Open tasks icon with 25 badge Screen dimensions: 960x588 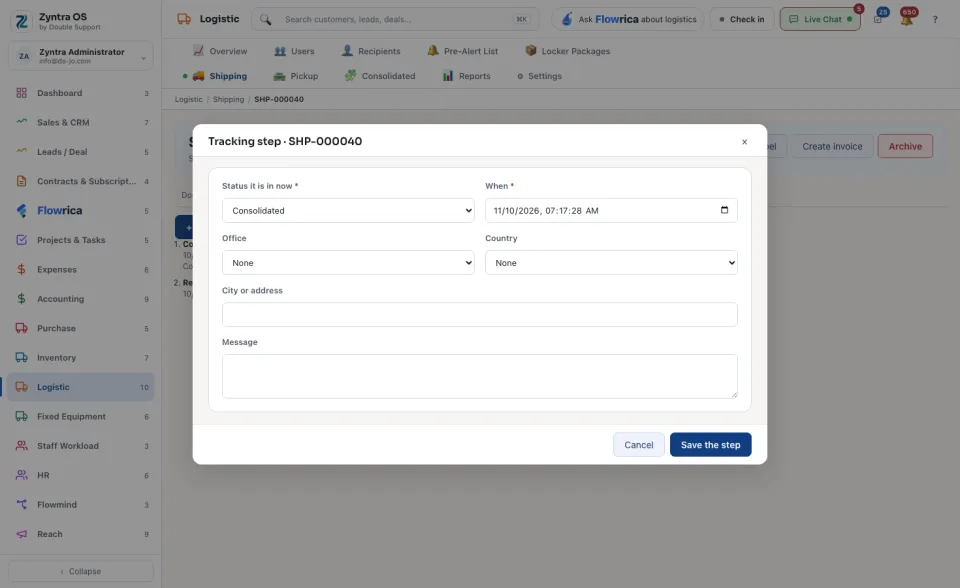point(879,18)
